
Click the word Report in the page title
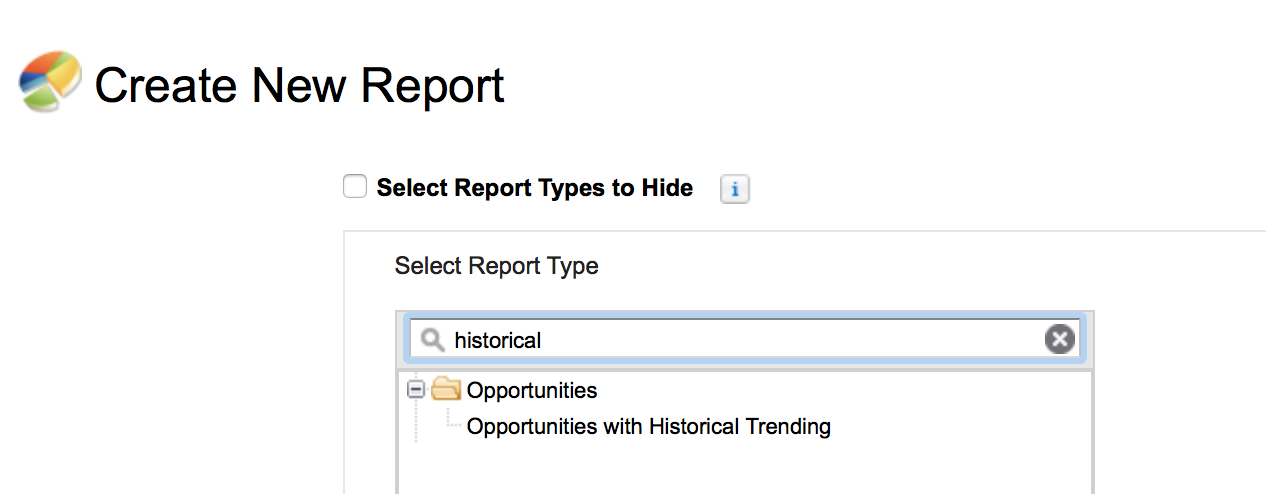pos(433,85)
